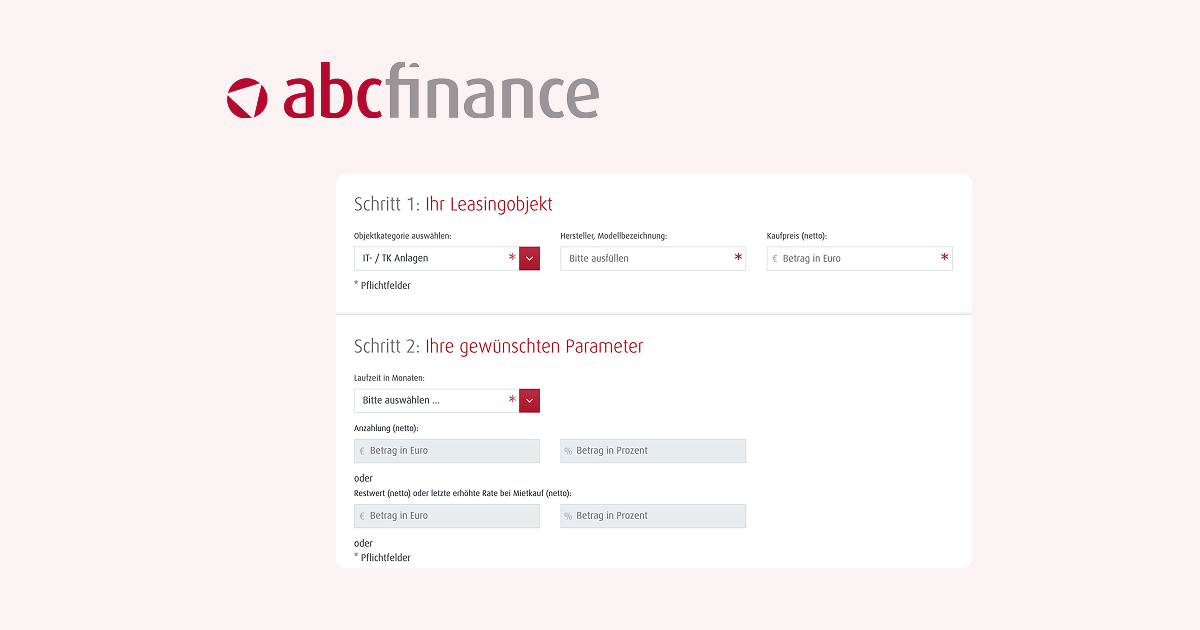
Task: Click the oder label between Anzahlung and Restwert
Action: 363,478
